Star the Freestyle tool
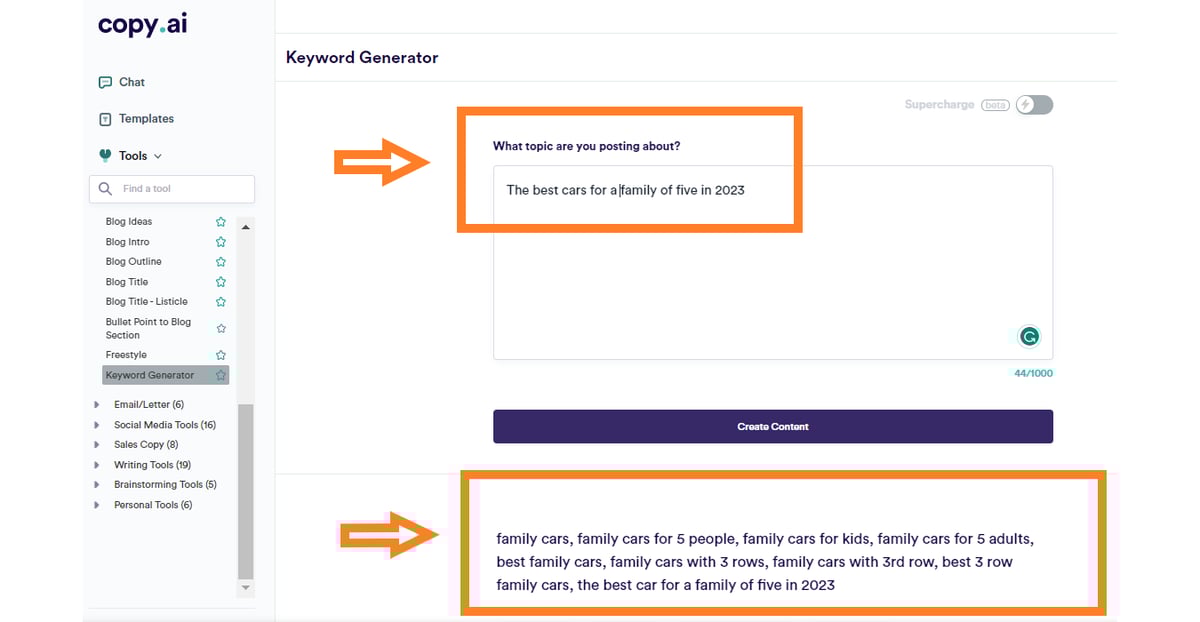 221,355
